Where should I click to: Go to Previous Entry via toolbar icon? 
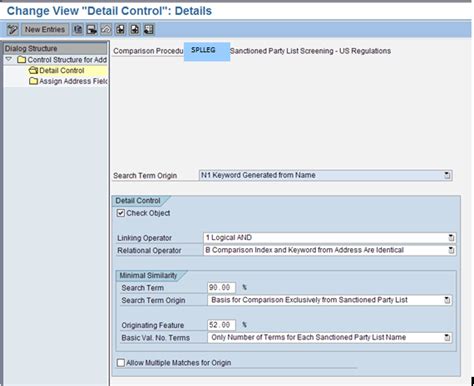pos(120,30)
